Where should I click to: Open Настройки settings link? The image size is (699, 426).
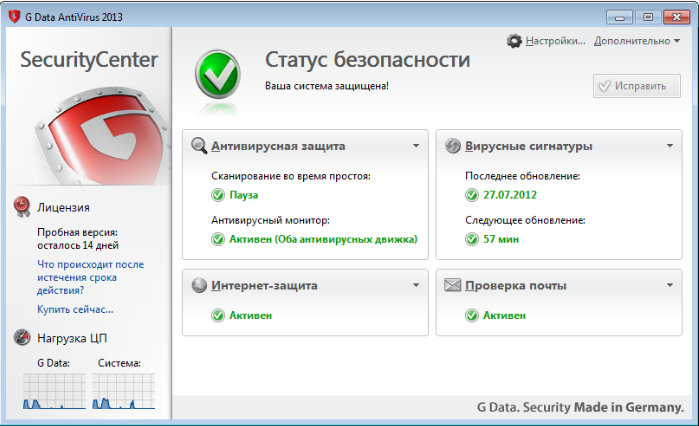click(555, 41)
